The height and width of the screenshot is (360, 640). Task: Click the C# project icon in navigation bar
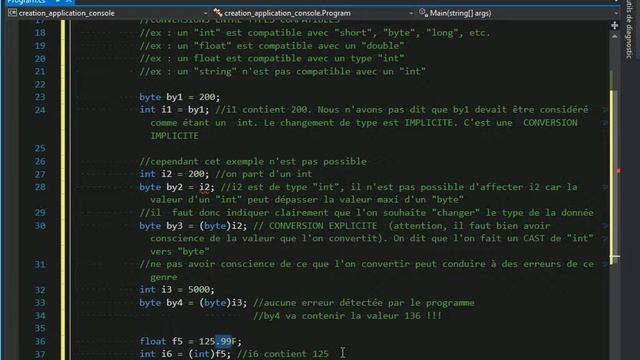pos(12,13)
